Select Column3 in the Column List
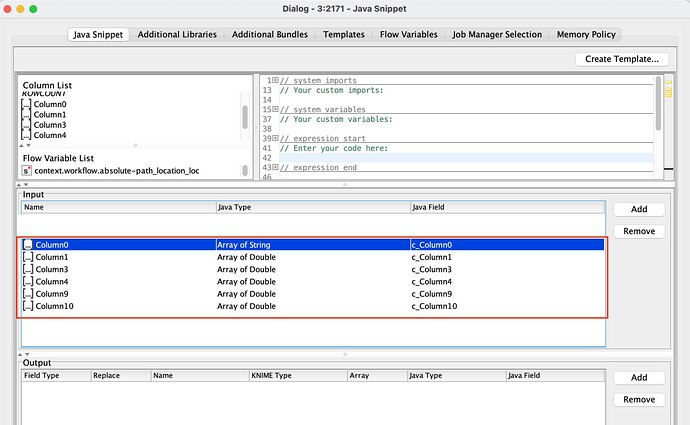Screen dimensions: 690x425 [50, 125]
